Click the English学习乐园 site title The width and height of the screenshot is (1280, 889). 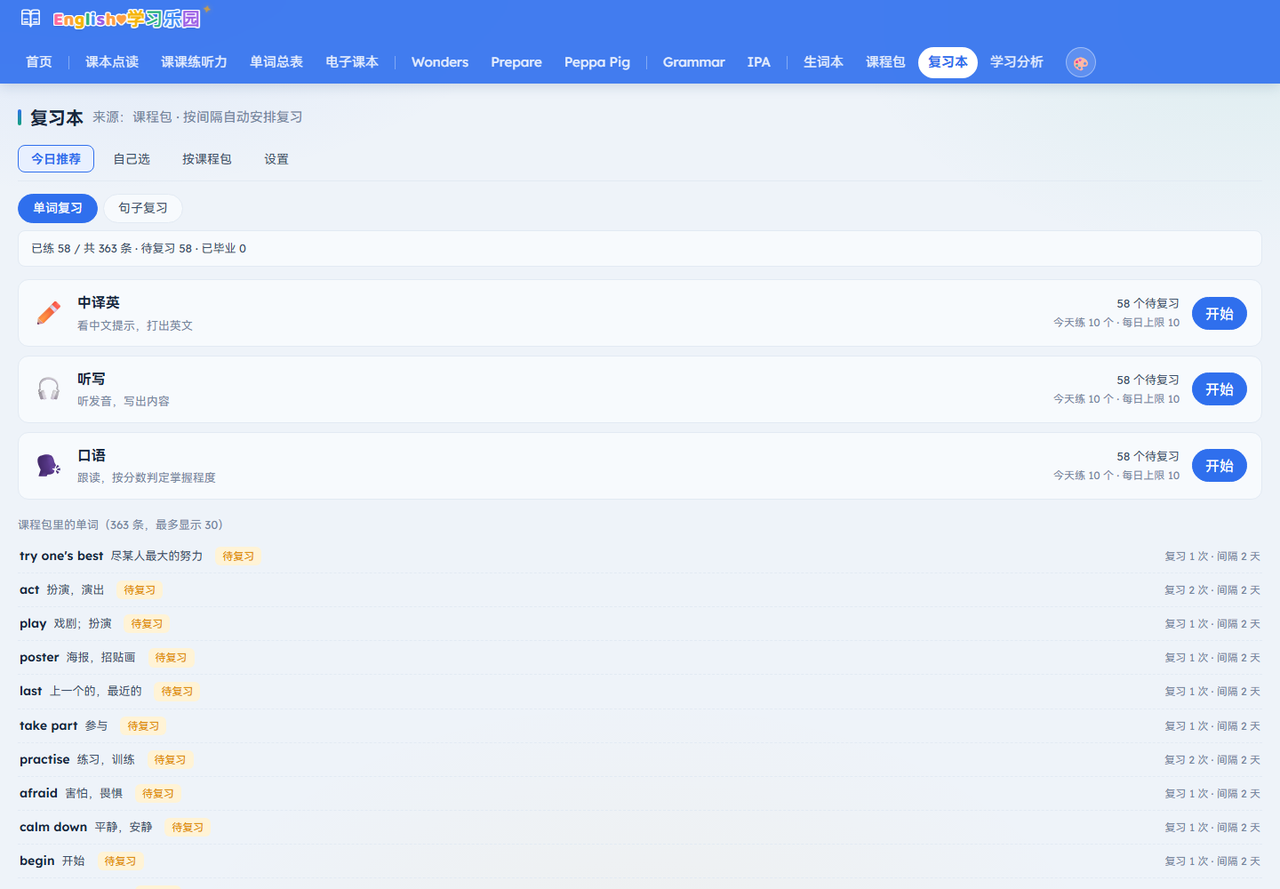click(x=127, y=19)
